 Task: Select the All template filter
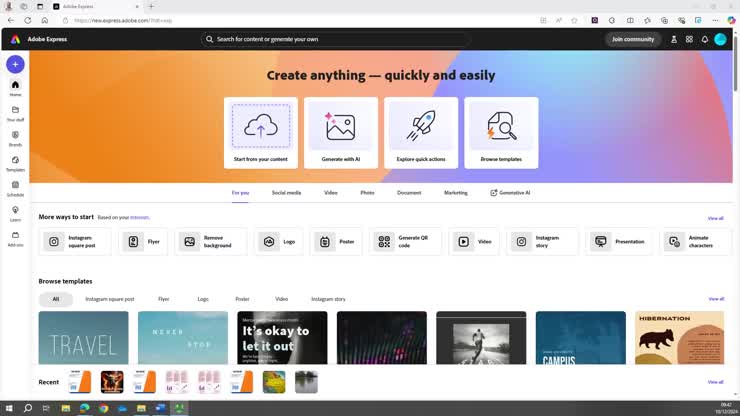(x=56, y=299)
